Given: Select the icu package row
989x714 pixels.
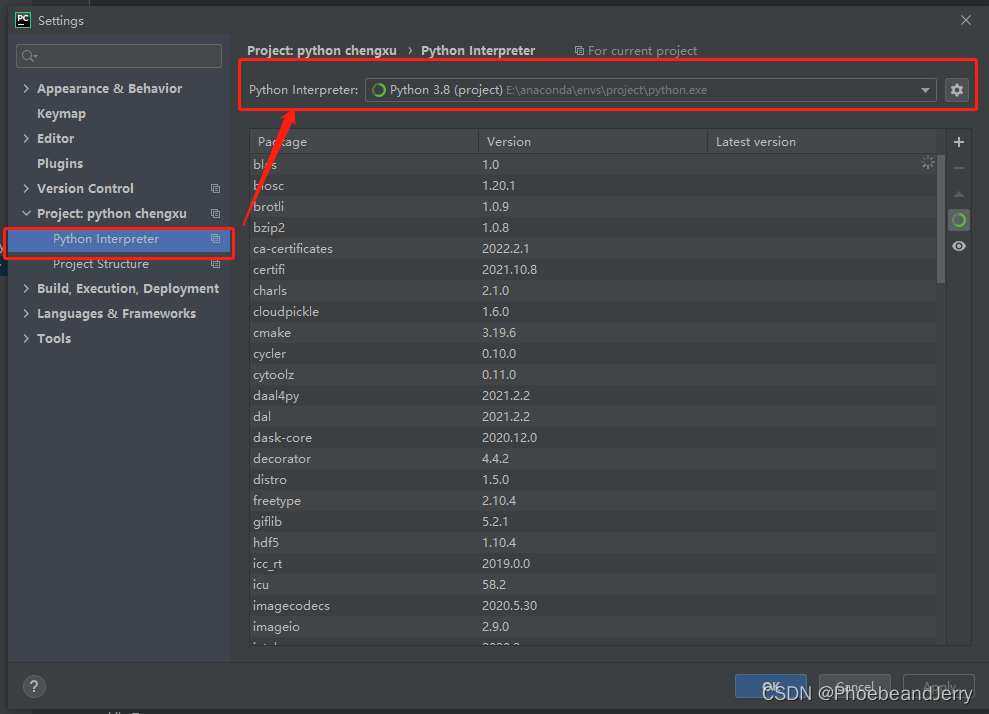Looking at the screenshot, I should click(x=593, y=585).
